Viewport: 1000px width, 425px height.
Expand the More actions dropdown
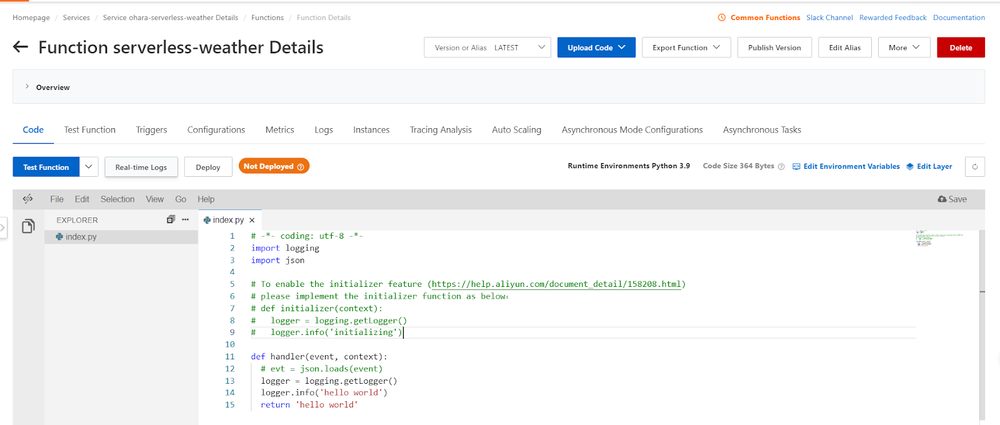[904, 47]
